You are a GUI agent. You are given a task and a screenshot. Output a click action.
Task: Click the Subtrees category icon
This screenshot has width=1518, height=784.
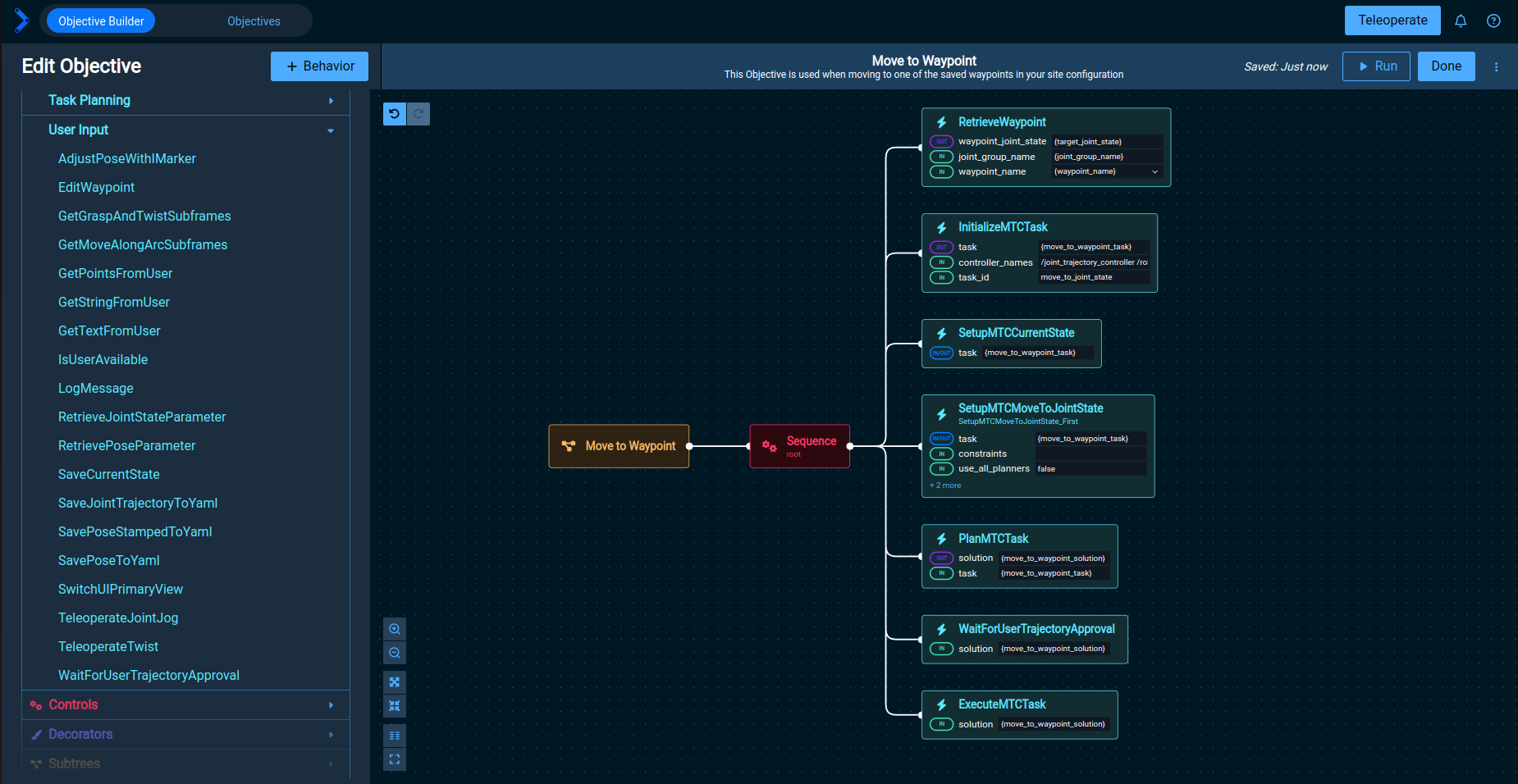(36, 763)
